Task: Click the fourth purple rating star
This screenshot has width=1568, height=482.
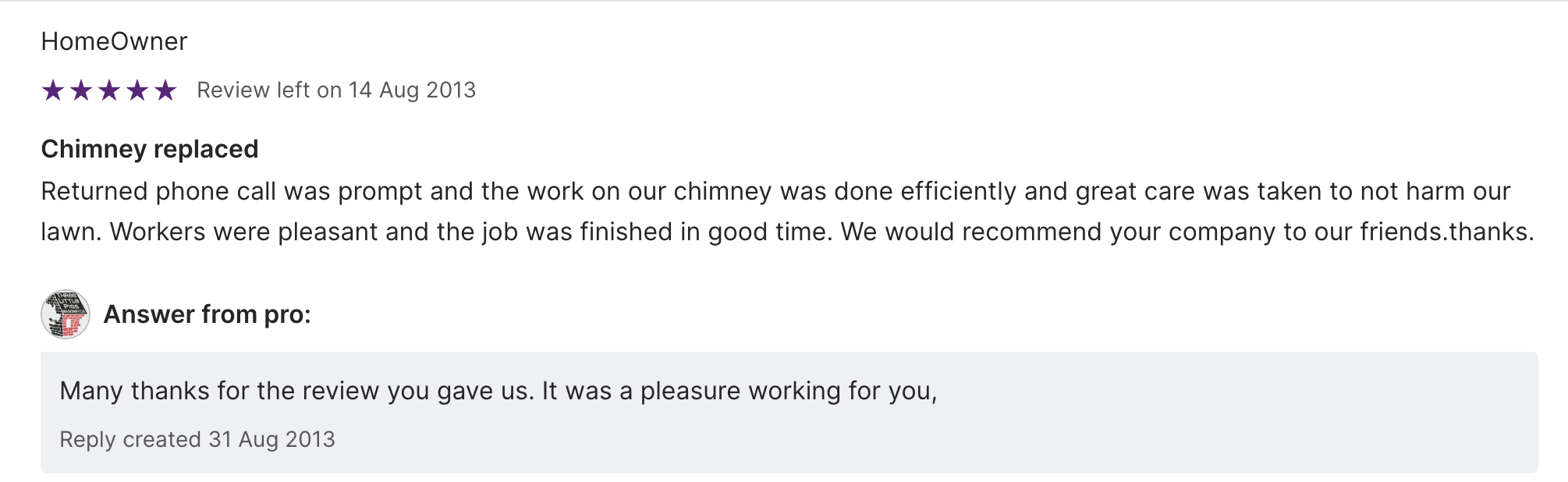Action: (x=137, y=90)
